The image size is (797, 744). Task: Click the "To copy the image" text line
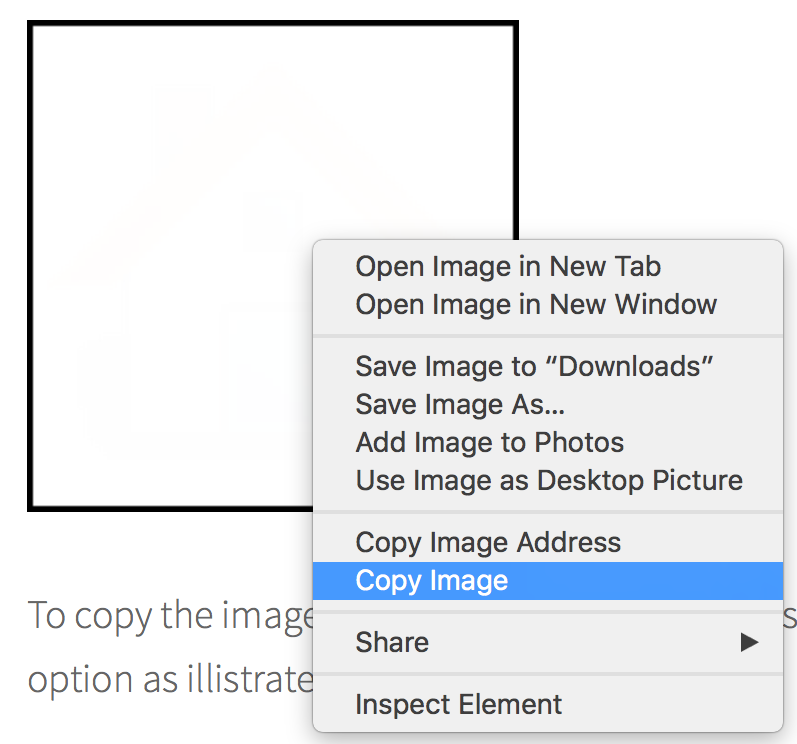[170, 615]
